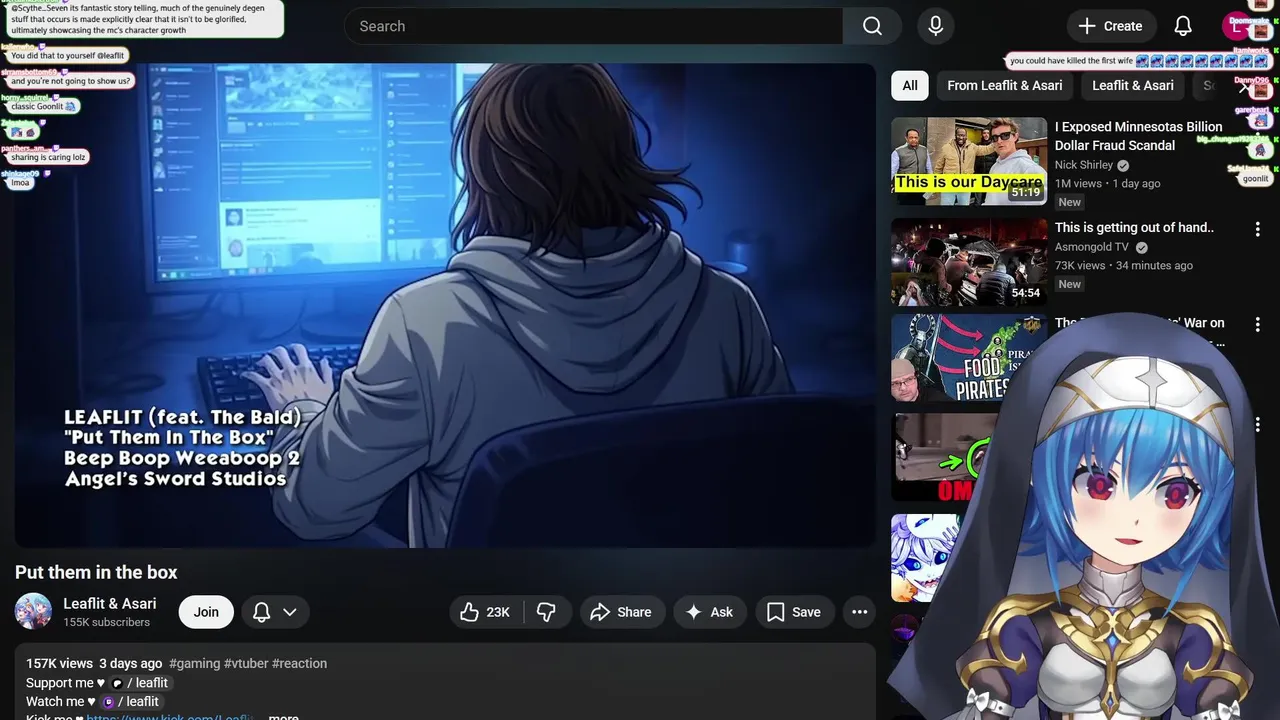Open options menu for Asmongold video
This screenshot has height=720, width=1280.
pos(1257,229)
